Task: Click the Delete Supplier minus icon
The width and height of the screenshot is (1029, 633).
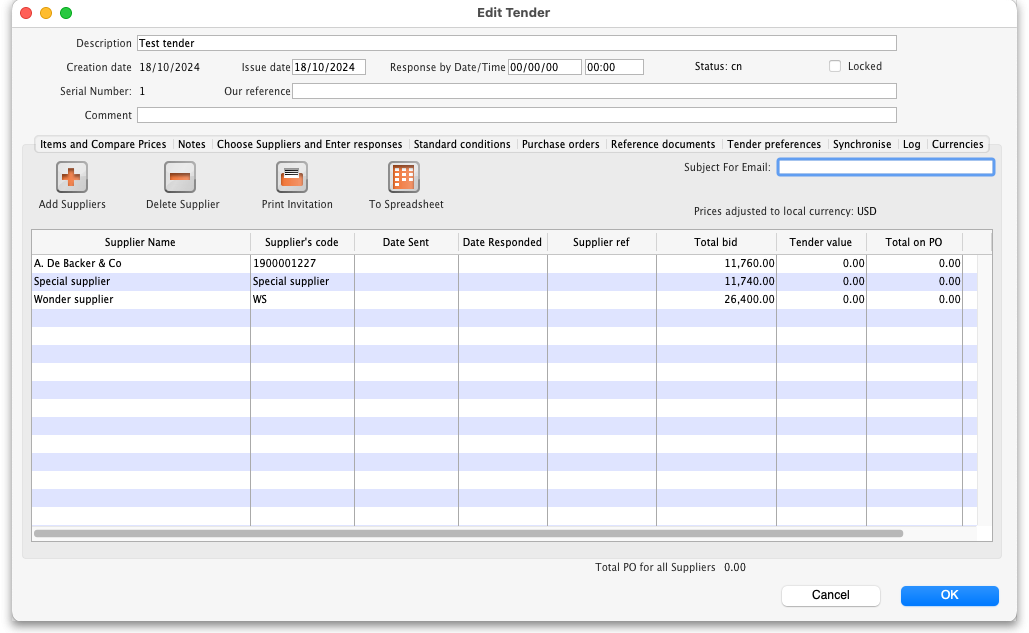Action: pos(180,177)
